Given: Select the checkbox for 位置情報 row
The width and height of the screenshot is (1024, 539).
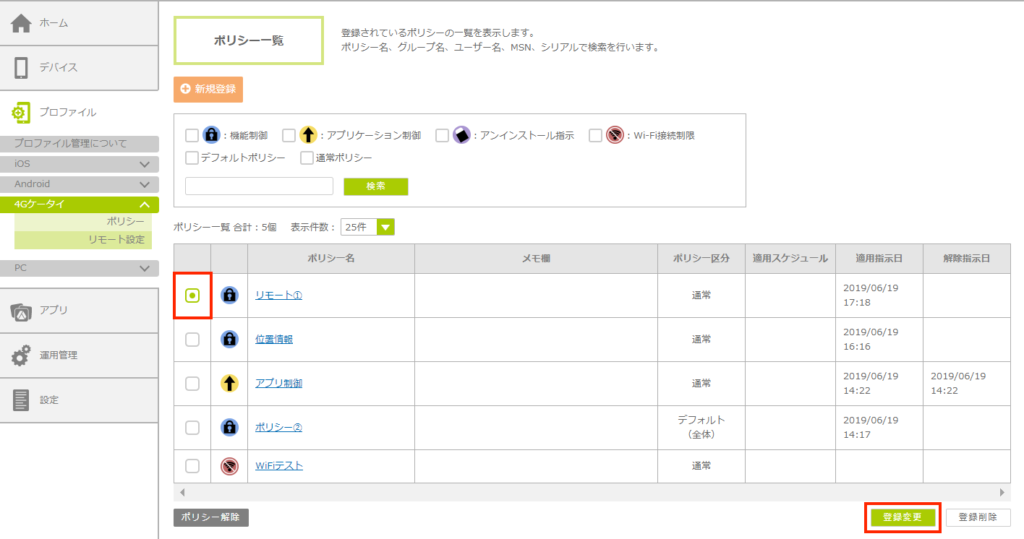Looking at the screenshot, I should pyautogui.click(x=192, y=339).
